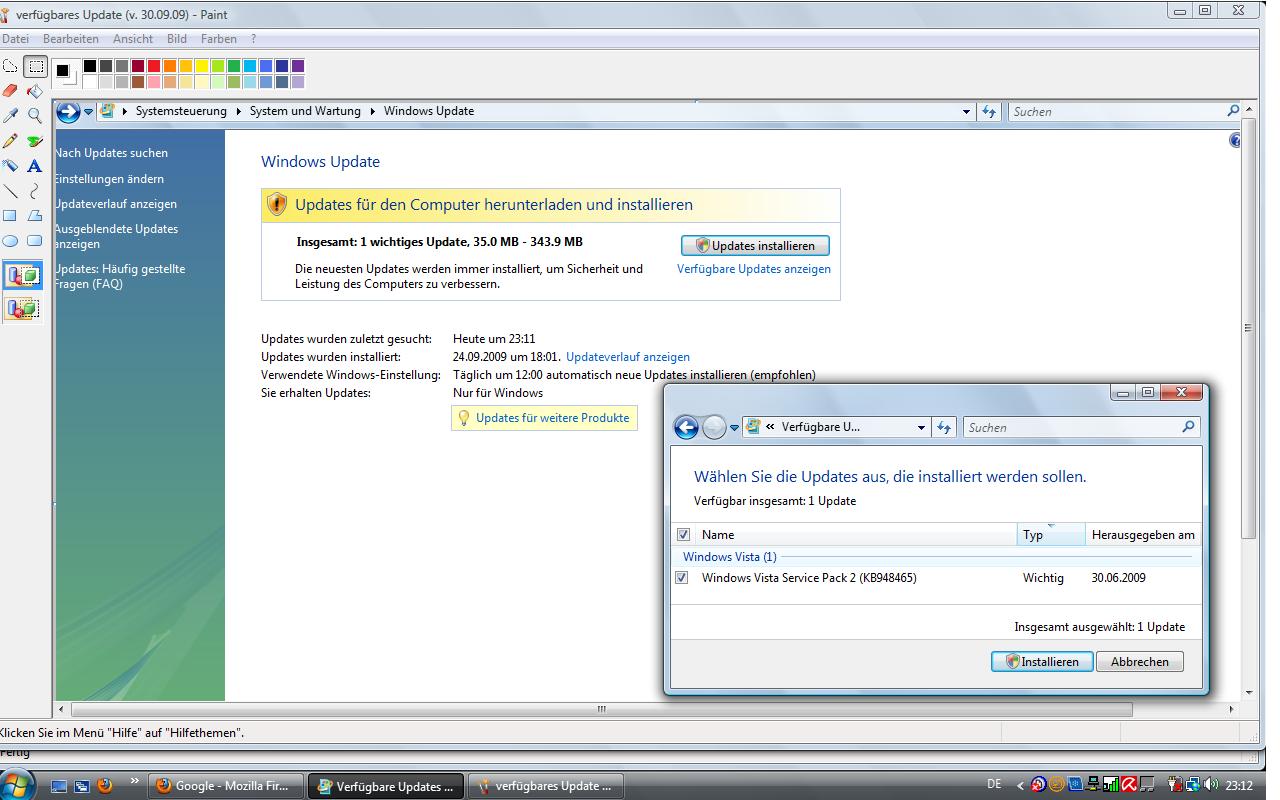This screenshot has height=800, width=1280.
Task: Refresh the Verfügbare Updates dialog address bar
Action: 944,427
